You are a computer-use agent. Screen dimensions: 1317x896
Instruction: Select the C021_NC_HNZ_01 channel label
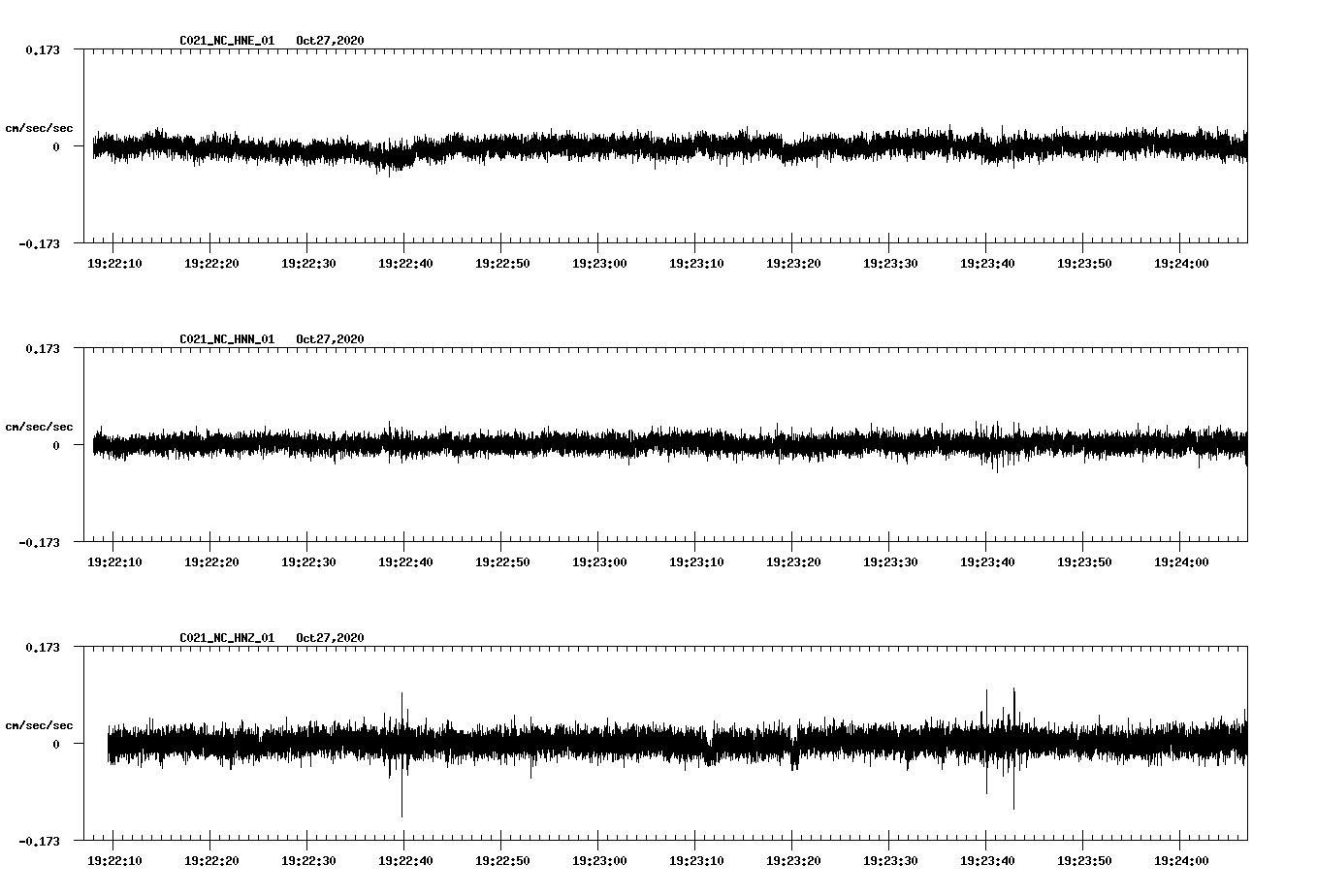click(x=225, y=637)
